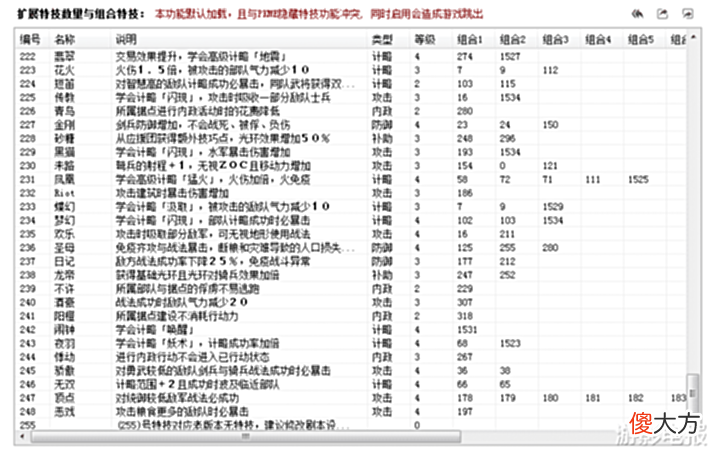719x461 pixels.
Task: Click the 150 value in row 227
Action: tap(550, 125)
